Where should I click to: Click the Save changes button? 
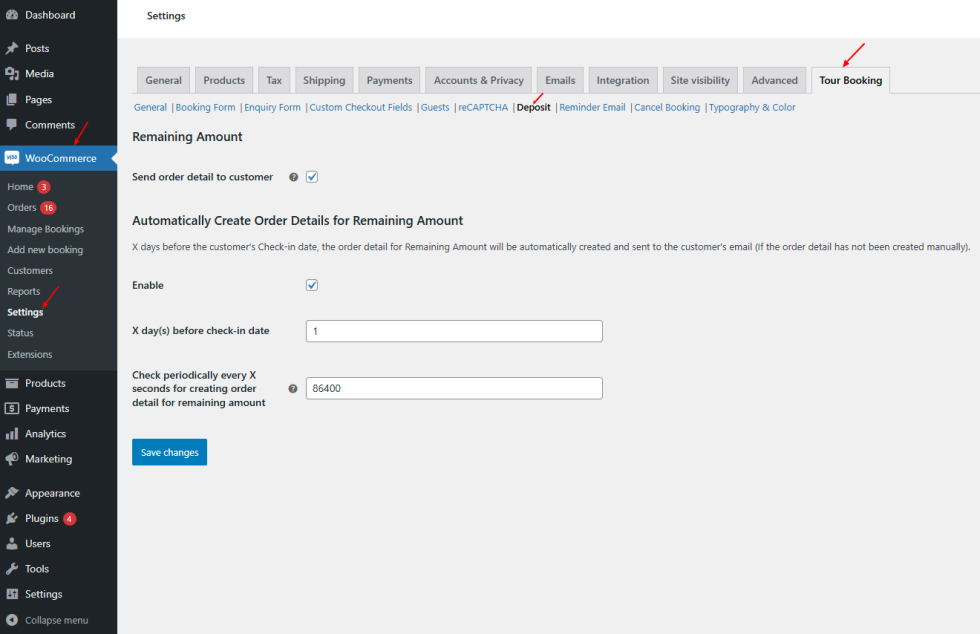coord(169,452)
